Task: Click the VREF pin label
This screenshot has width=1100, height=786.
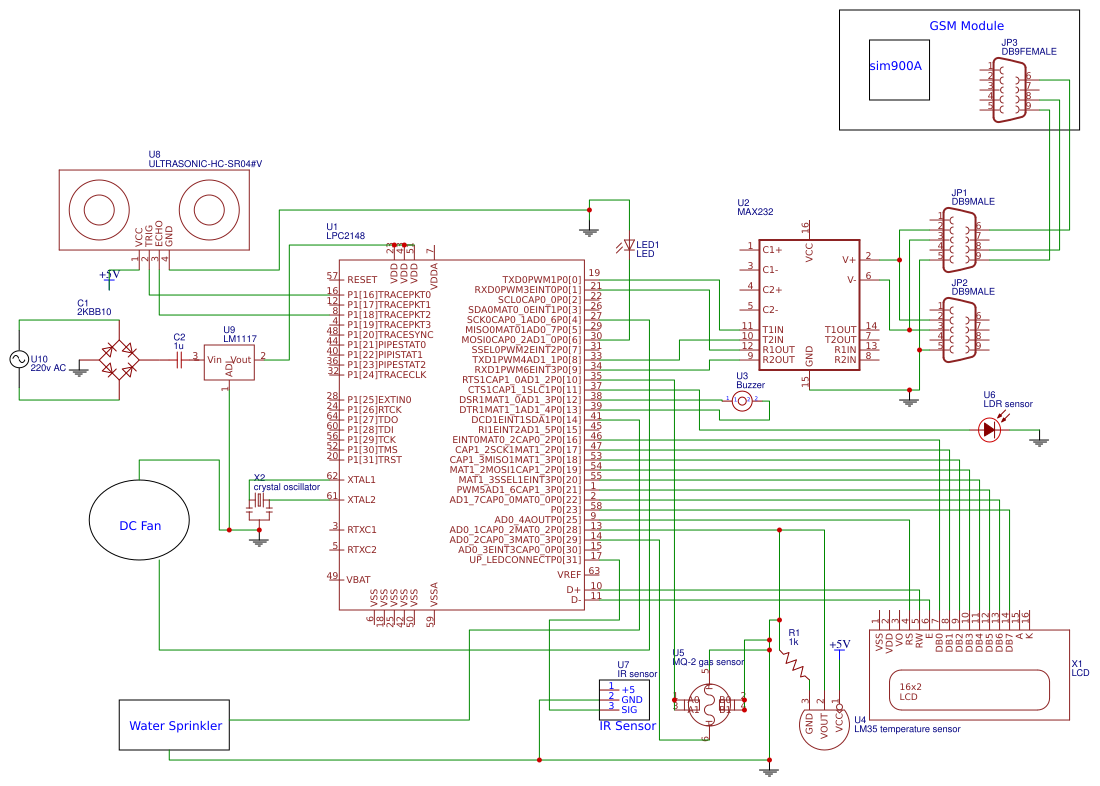Action: [569, 575]
